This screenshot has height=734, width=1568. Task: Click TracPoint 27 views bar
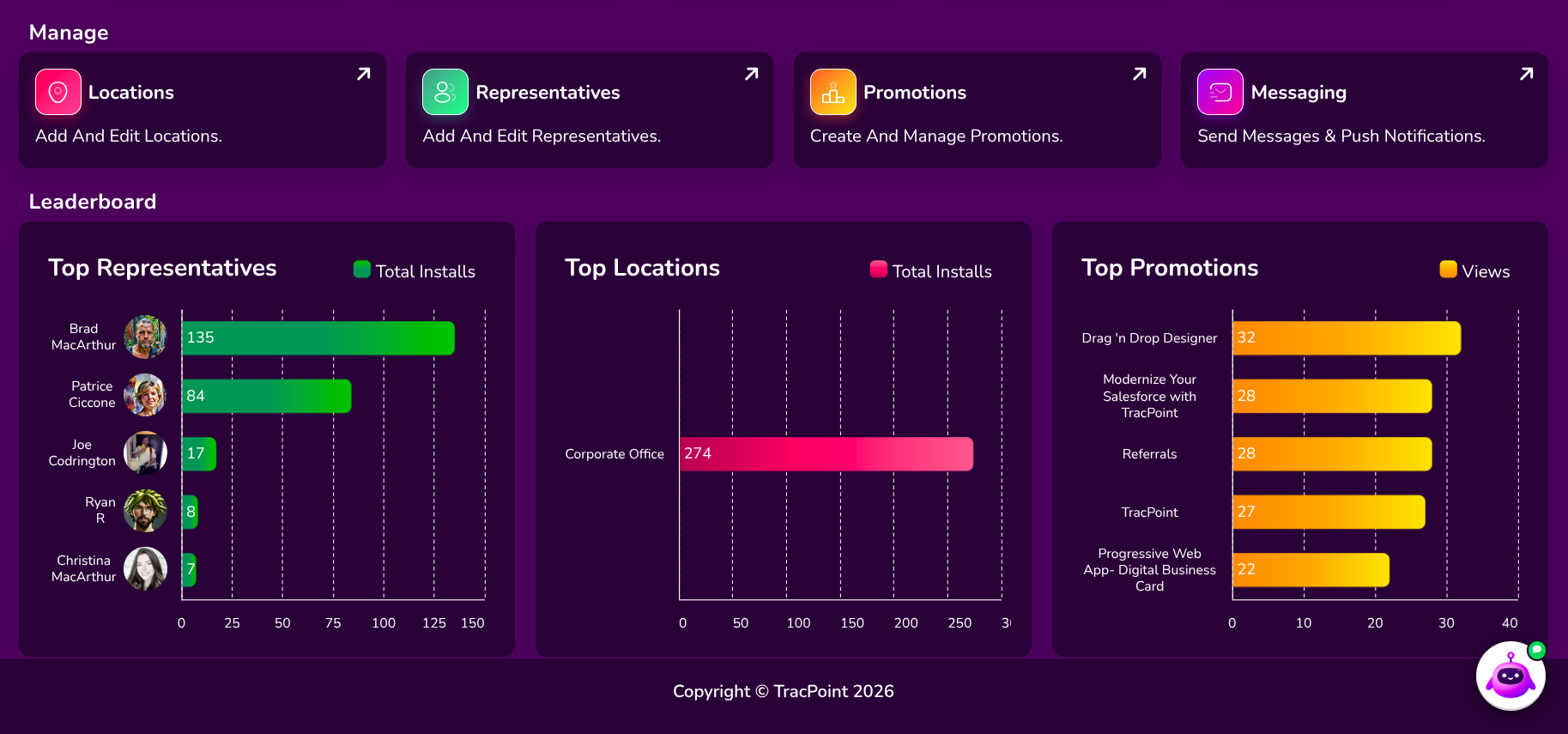pyautogui.click(x=1329, y=512)
